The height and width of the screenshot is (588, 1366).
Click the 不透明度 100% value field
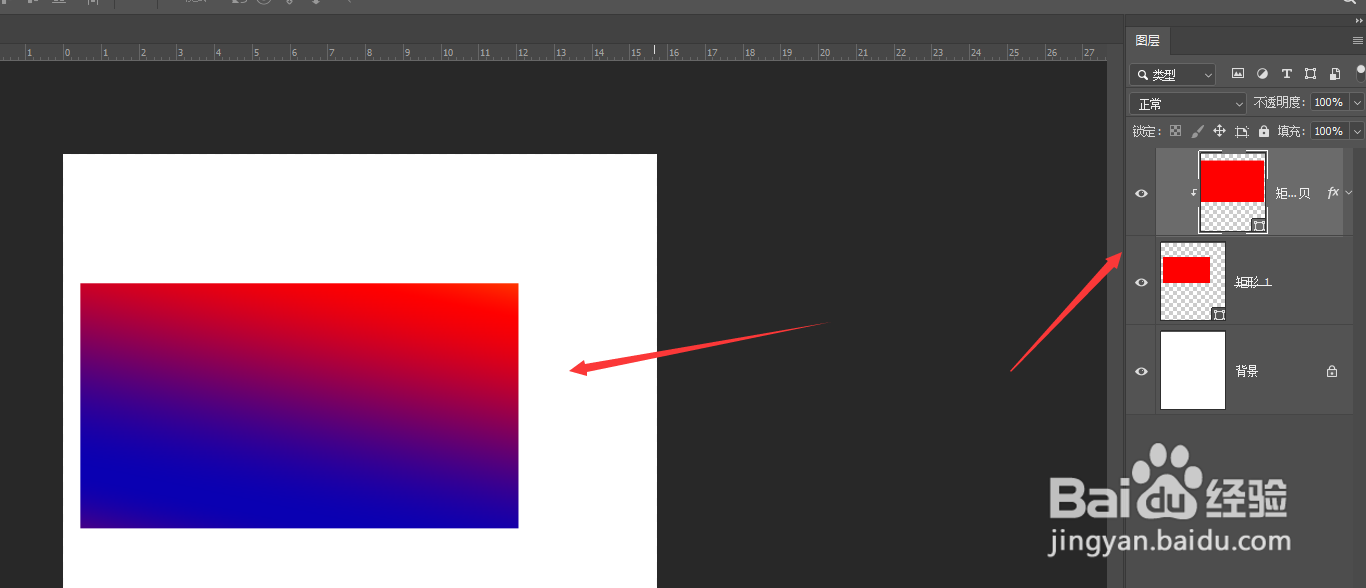1329,102
